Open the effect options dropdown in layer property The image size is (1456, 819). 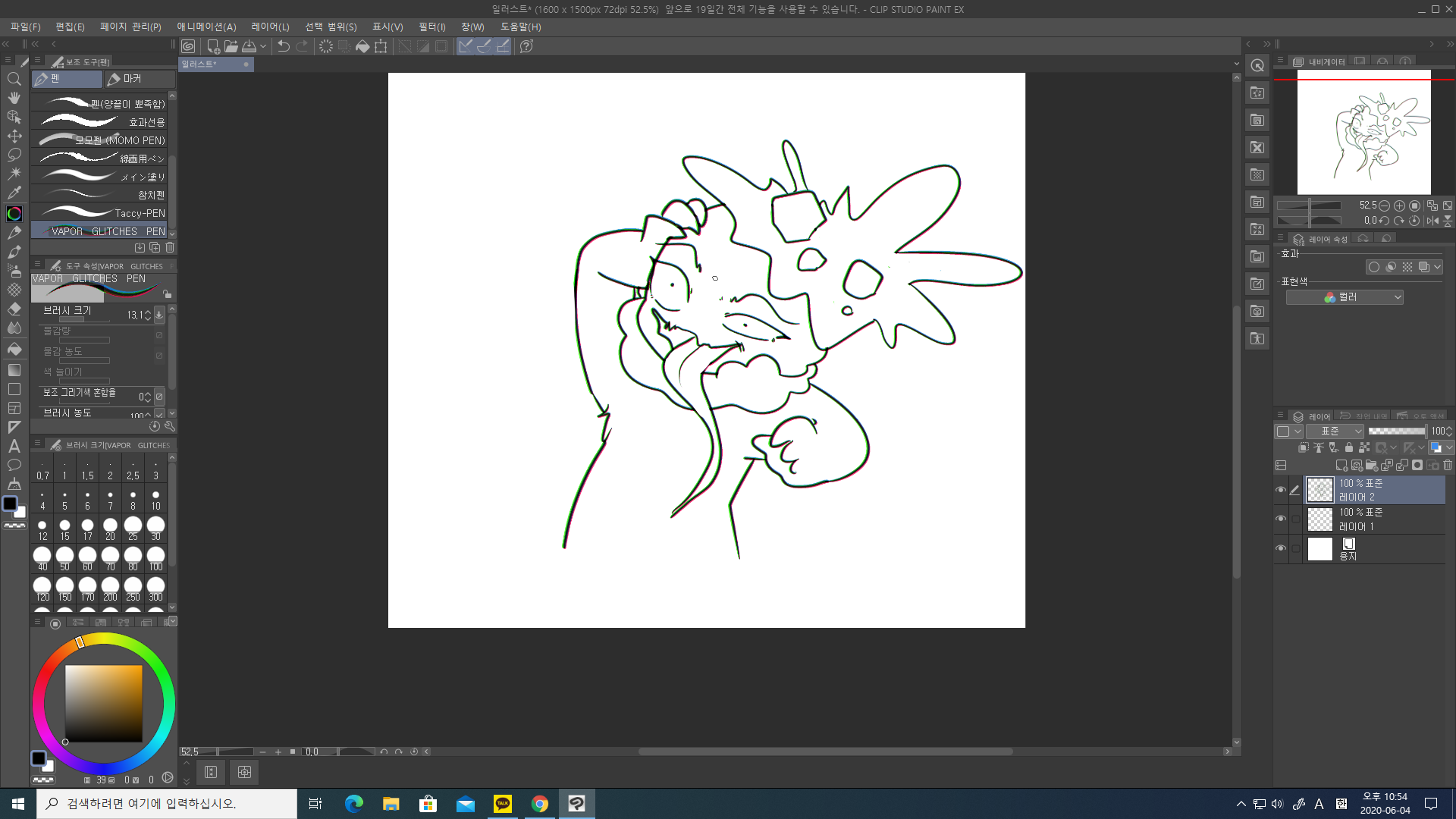pyautogui.click(x=1437, y=267)
